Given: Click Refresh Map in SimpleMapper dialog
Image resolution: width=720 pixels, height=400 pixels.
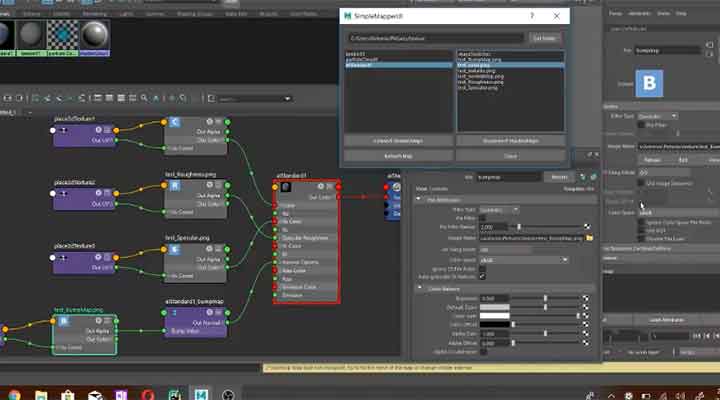Looking at the screenshot, I should (x=398, y=156).
